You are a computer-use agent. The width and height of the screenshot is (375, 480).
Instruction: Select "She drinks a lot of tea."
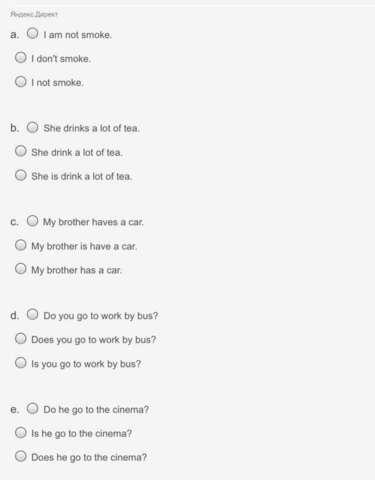pyautogui.click(x=32, y=127)
